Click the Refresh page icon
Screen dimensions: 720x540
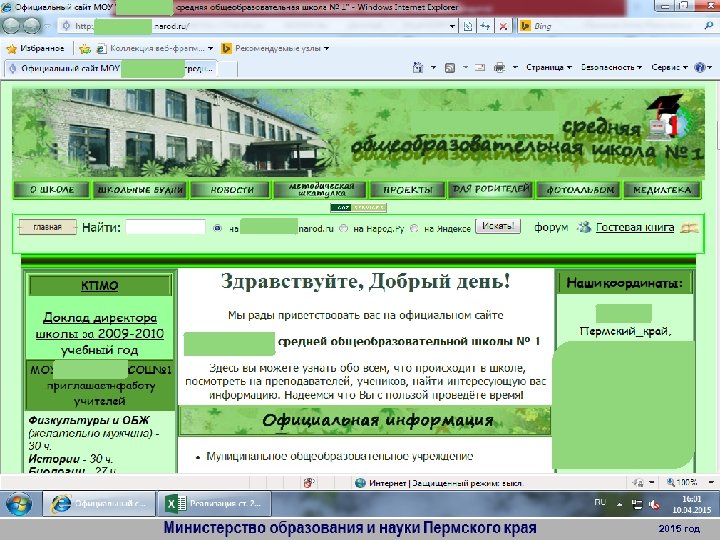485,26
